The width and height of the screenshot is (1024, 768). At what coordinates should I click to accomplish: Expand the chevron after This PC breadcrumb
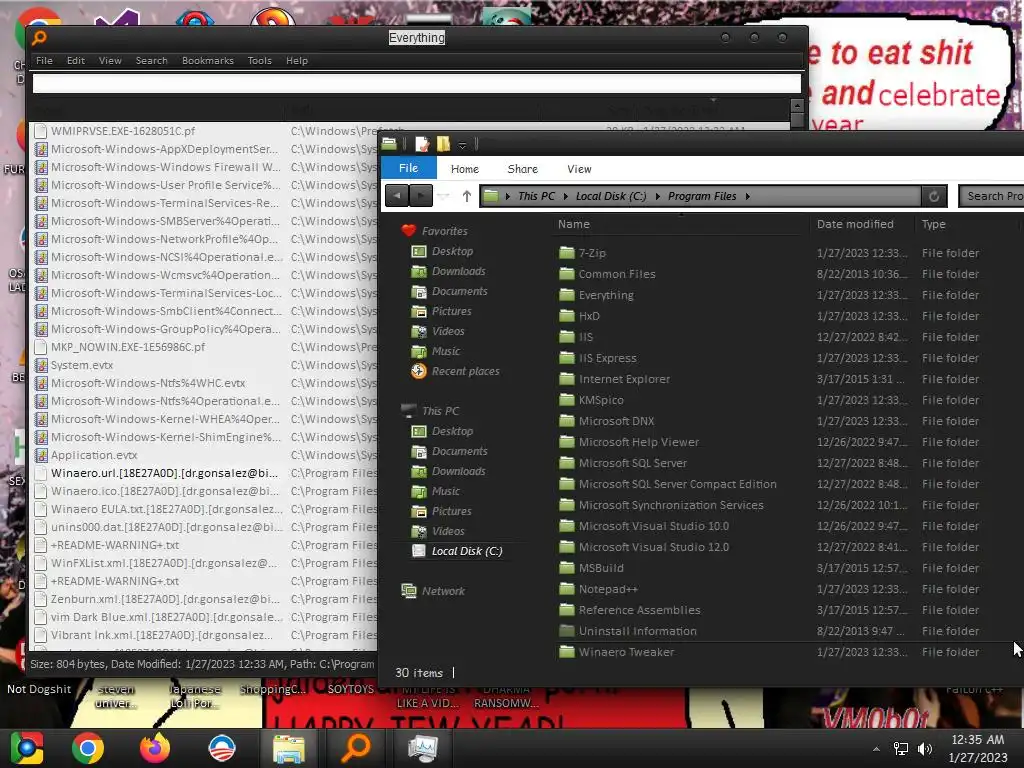tap(565, 196)
